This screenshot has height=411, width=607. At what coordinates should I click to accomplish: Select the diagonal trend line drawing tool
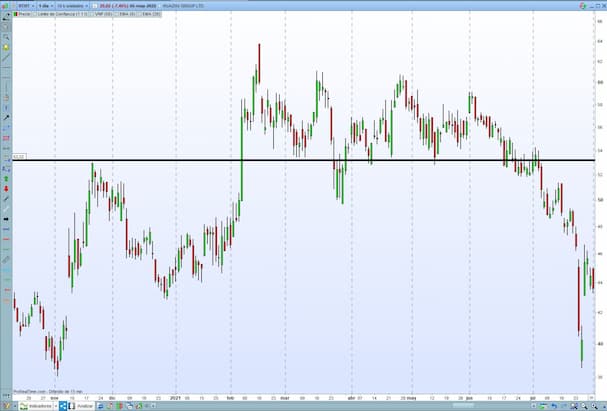[x=6, y=58]
